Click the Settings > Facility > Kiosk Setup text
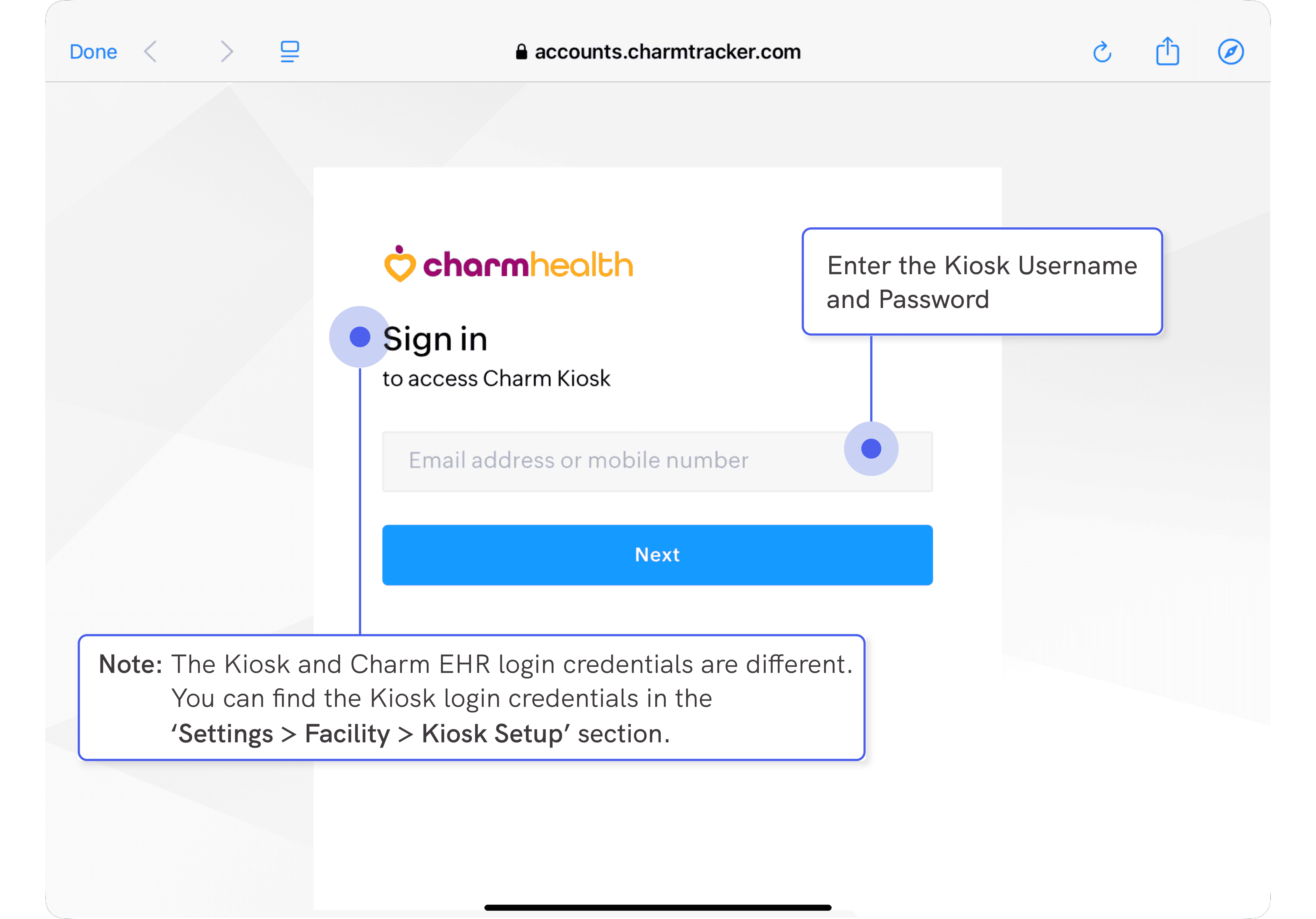1316x919 pixels. pos(370,734)
